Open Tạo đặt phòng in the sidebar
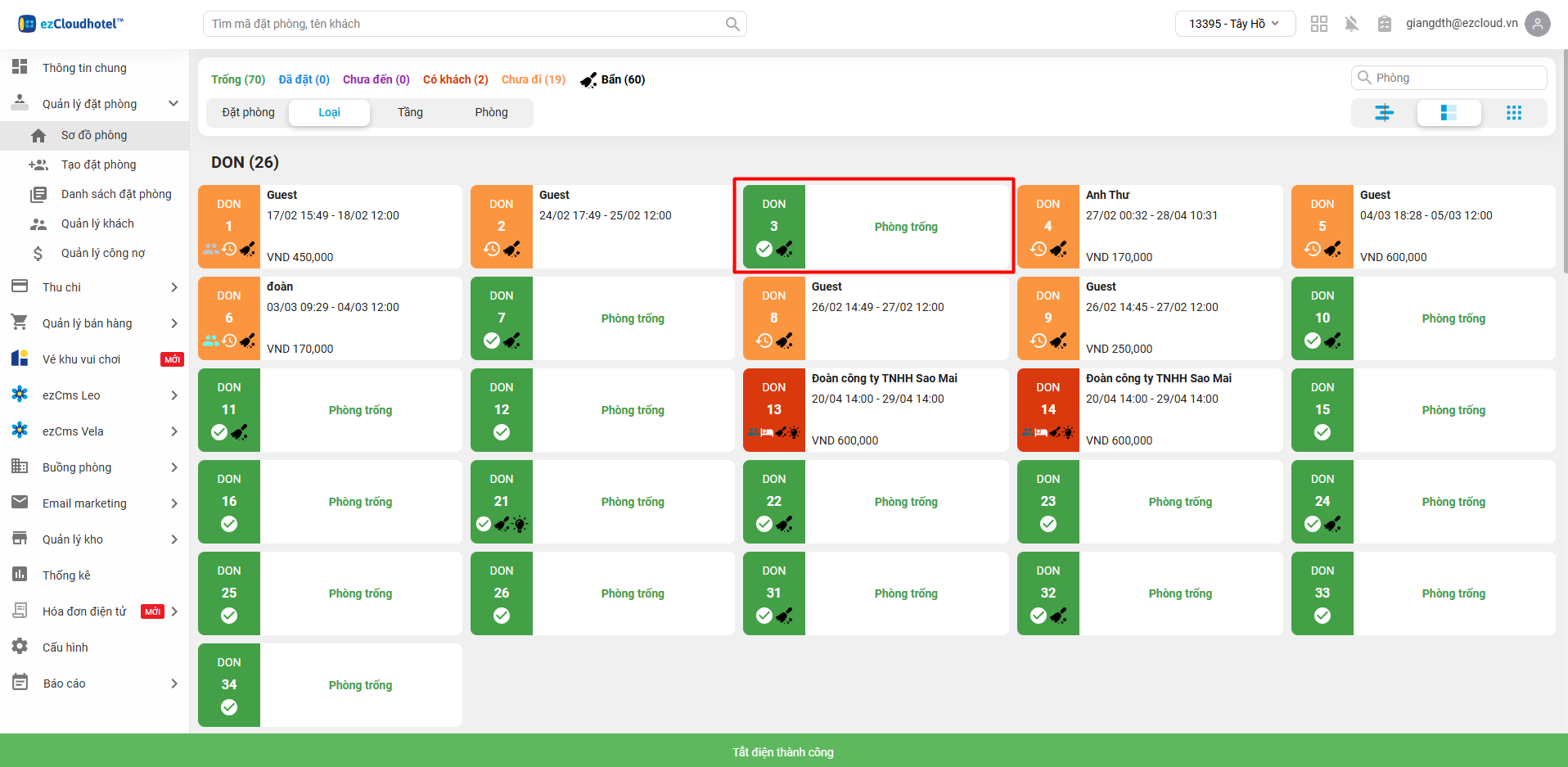1568x767 pixels. (98, 165)
